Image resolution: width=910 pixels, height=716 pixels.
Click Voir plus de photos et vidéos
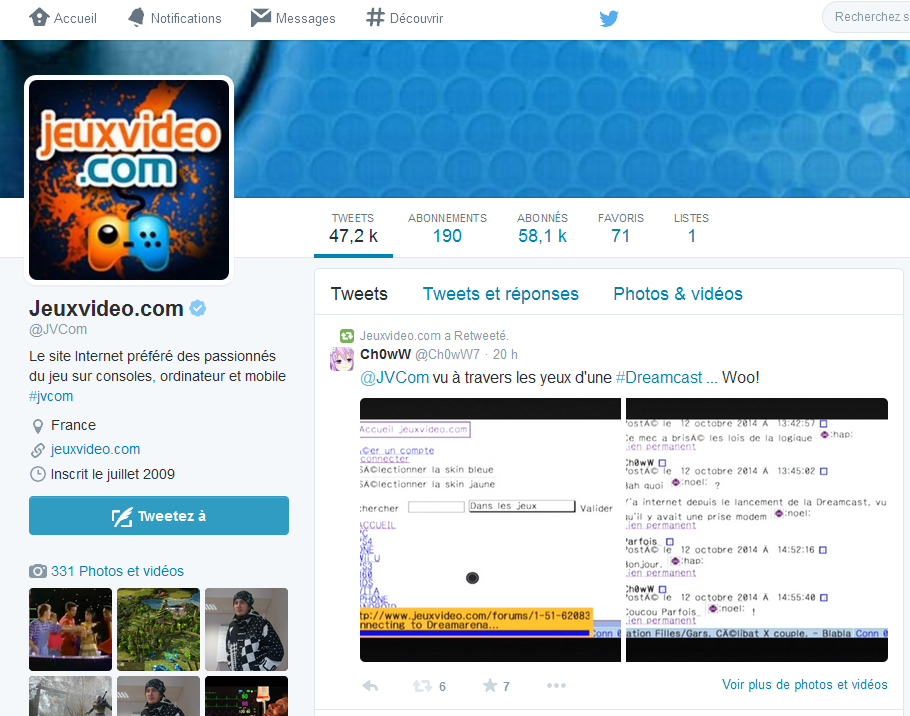click(804, 685)
